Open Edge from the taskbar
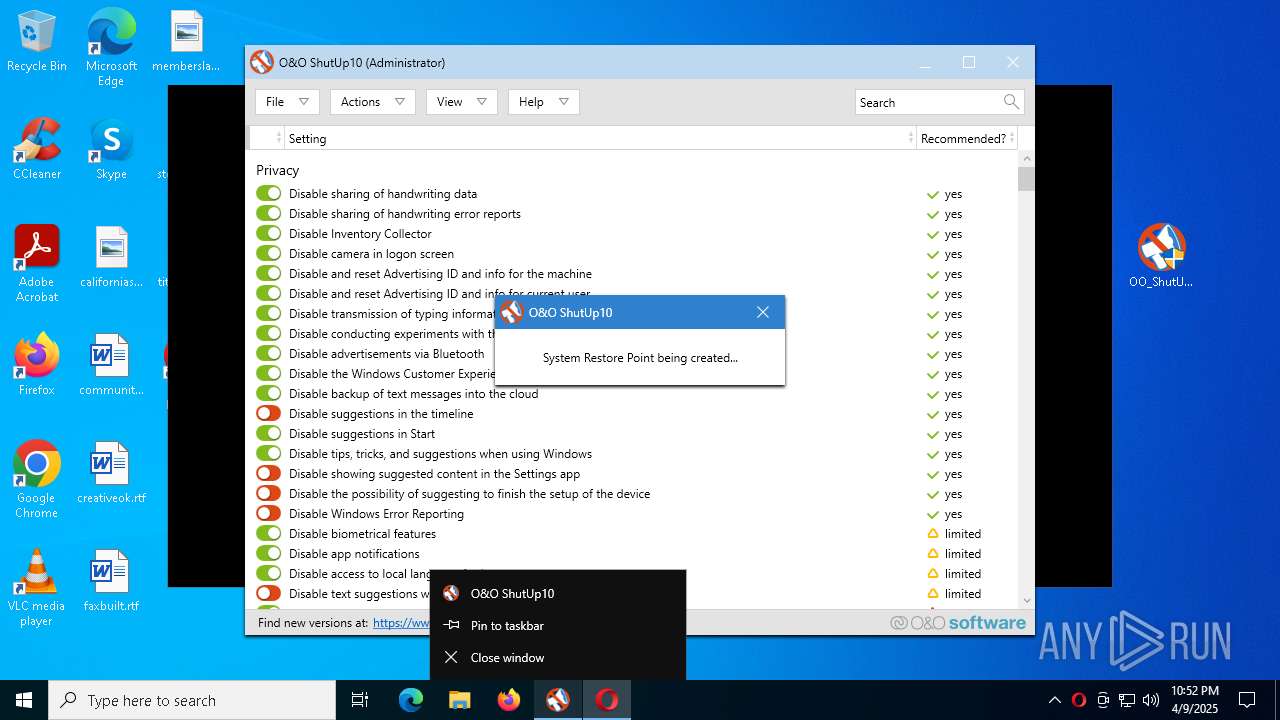Screen dimensions: 1280x720 click(x=411, y=700)
